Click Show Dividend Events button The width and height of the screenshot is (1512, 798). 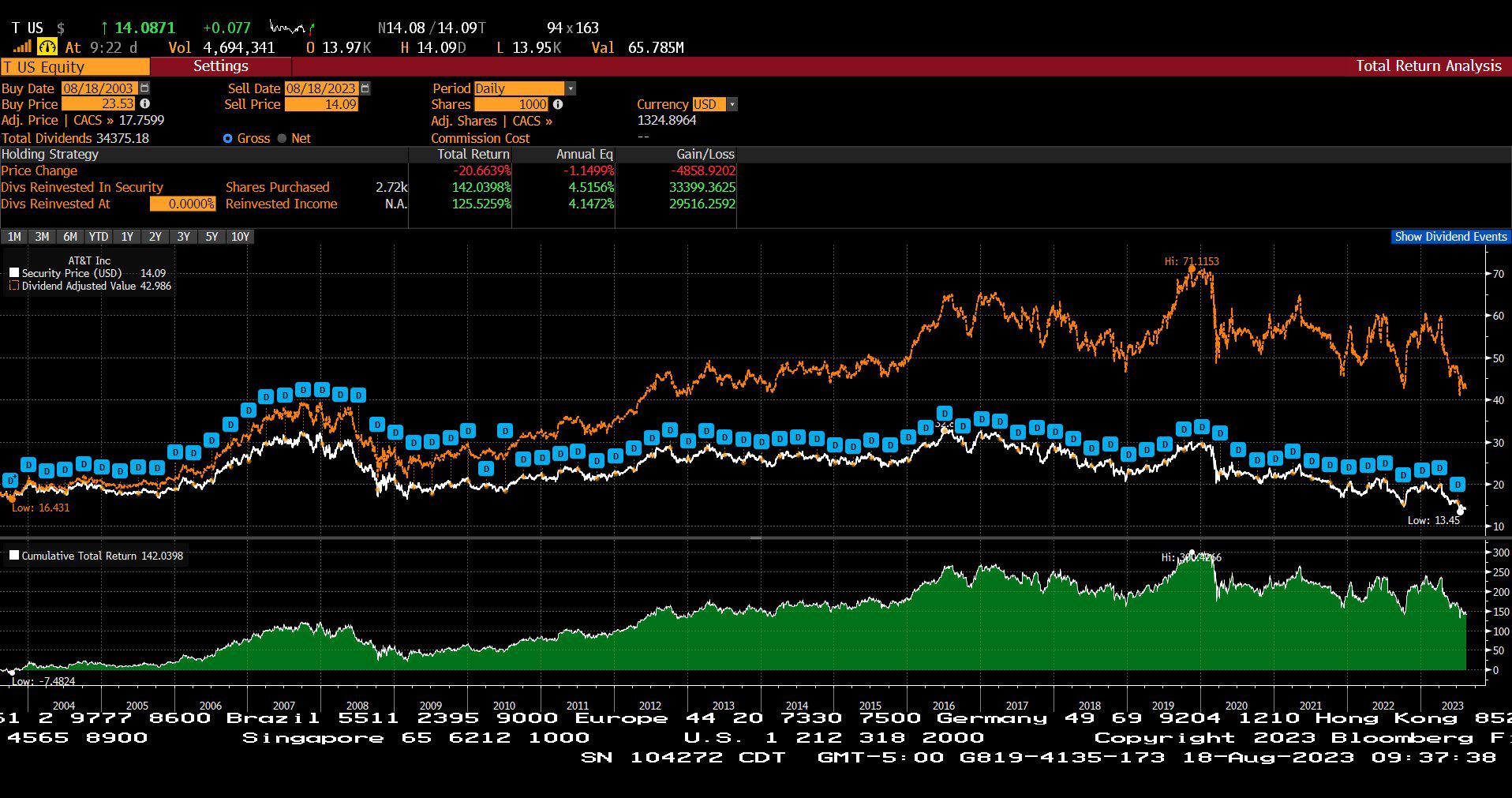pos(1450,237)
